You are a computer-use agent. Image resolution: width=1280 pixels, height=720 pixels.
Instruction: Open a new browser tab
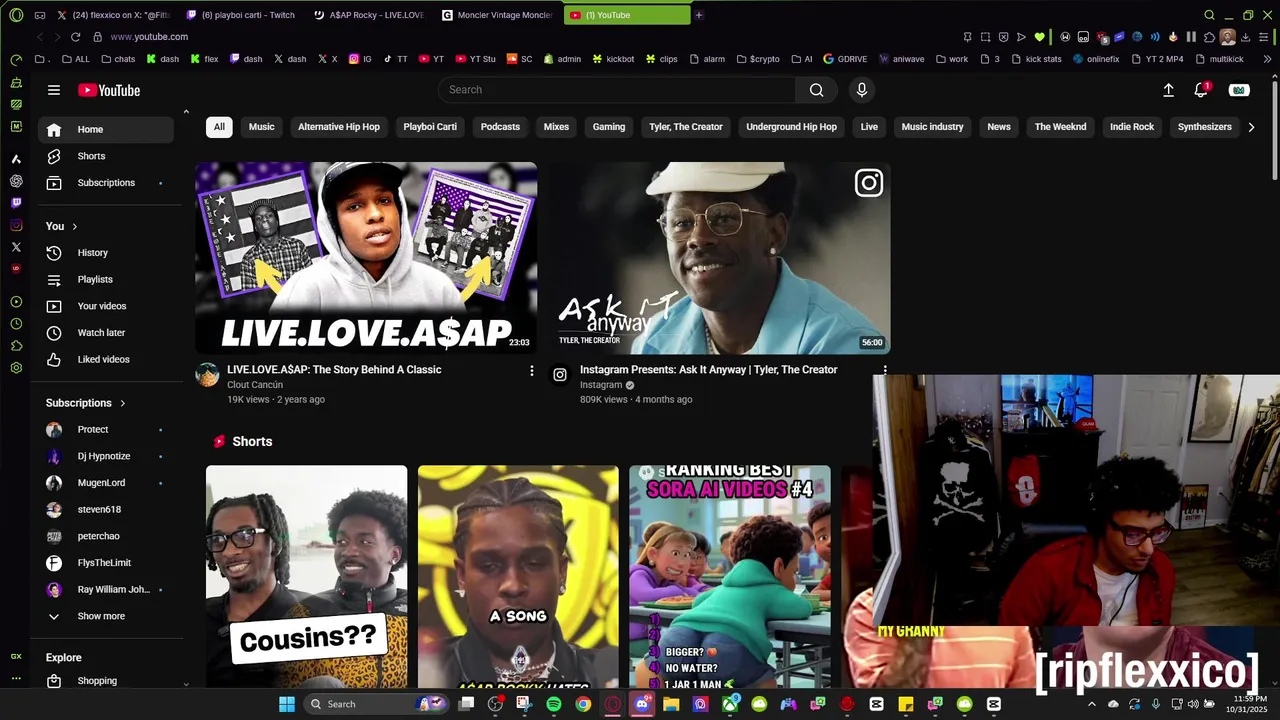(699, 15)
